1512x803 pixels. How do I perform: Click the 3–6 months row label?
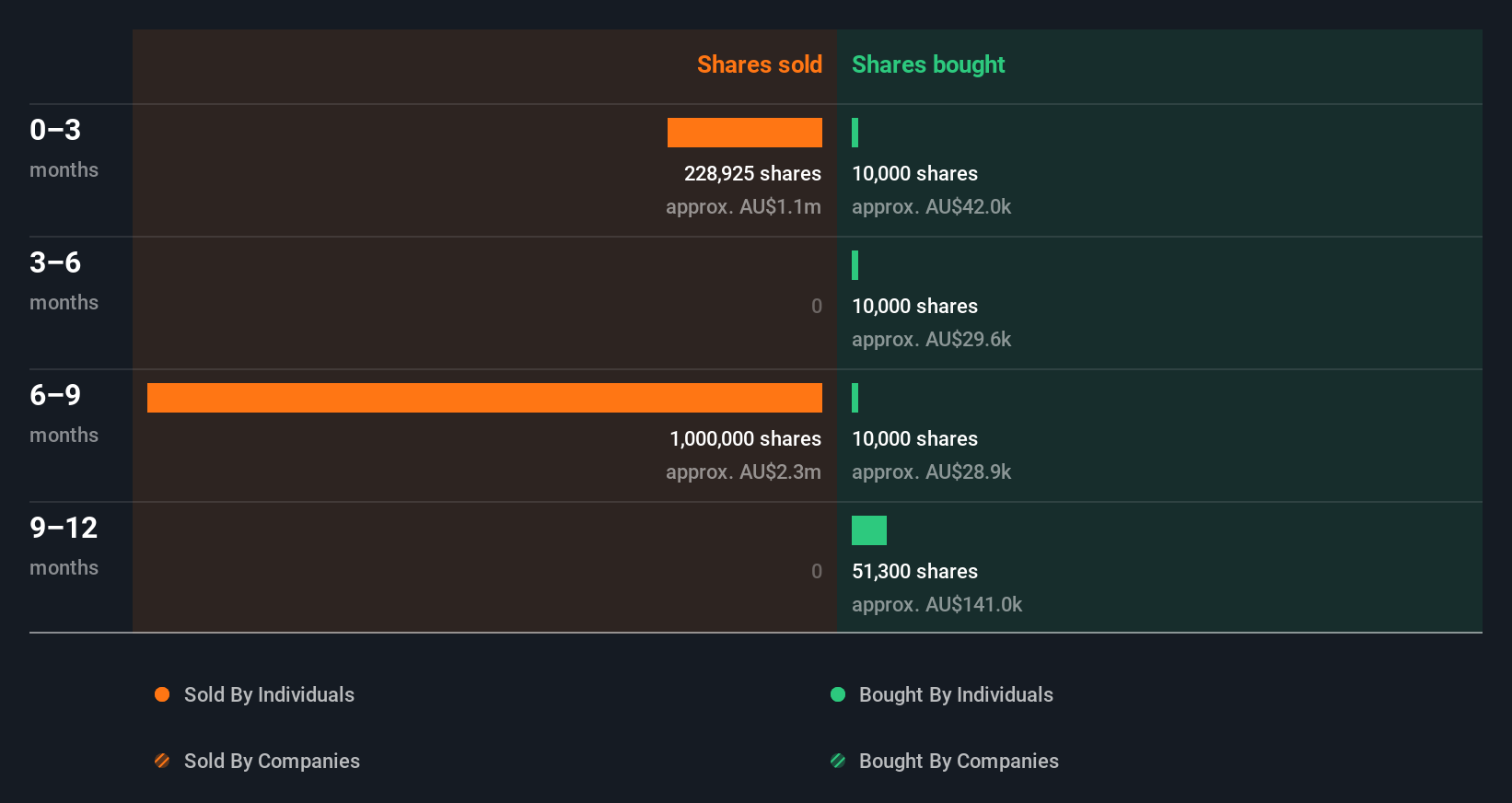(x=64, y=281)
